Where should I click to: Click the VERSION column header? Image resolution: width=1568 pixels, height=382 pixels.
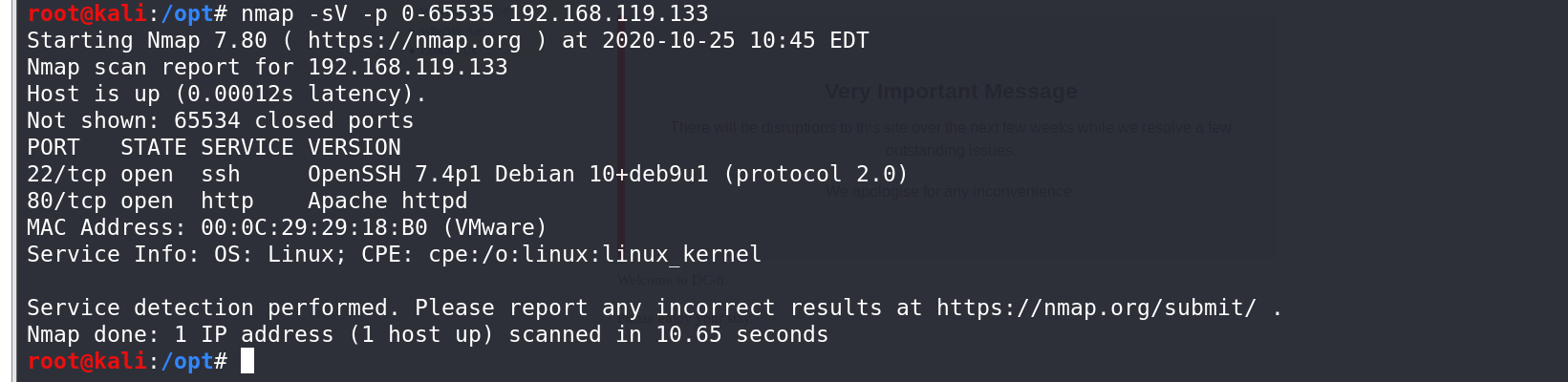click(x=354, y=147)
